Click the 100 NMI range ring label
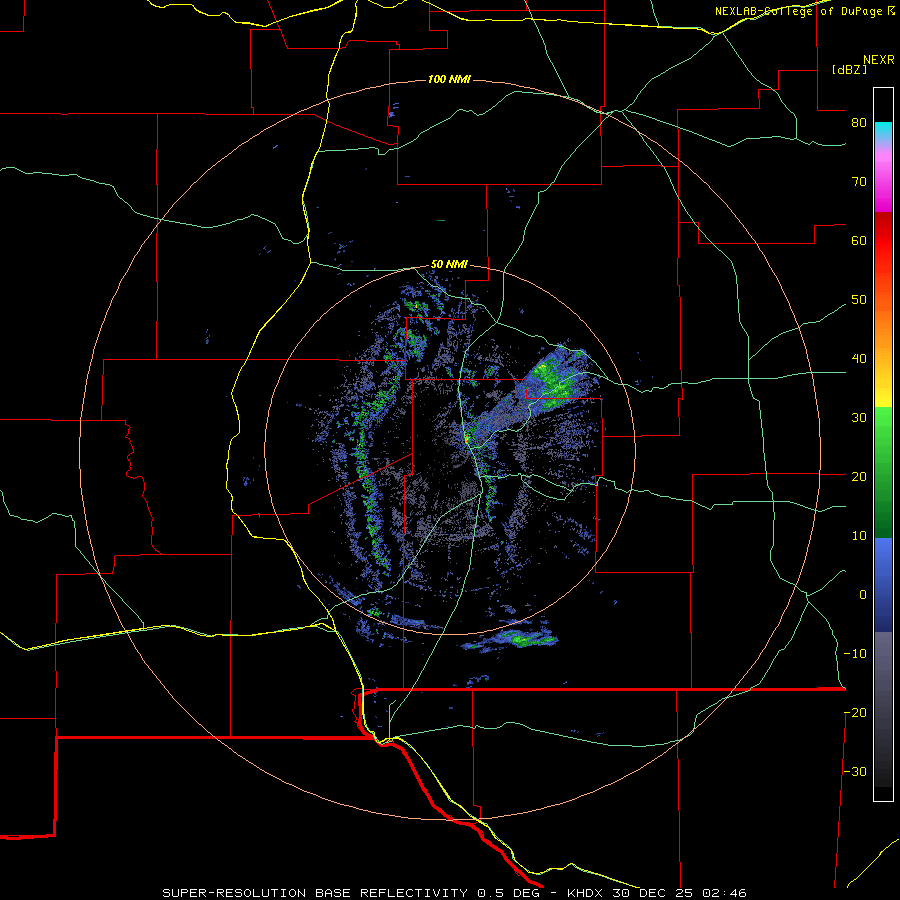The height and width of the screenshot is (900, 900). pyautogui.click(x=449, y=79)
